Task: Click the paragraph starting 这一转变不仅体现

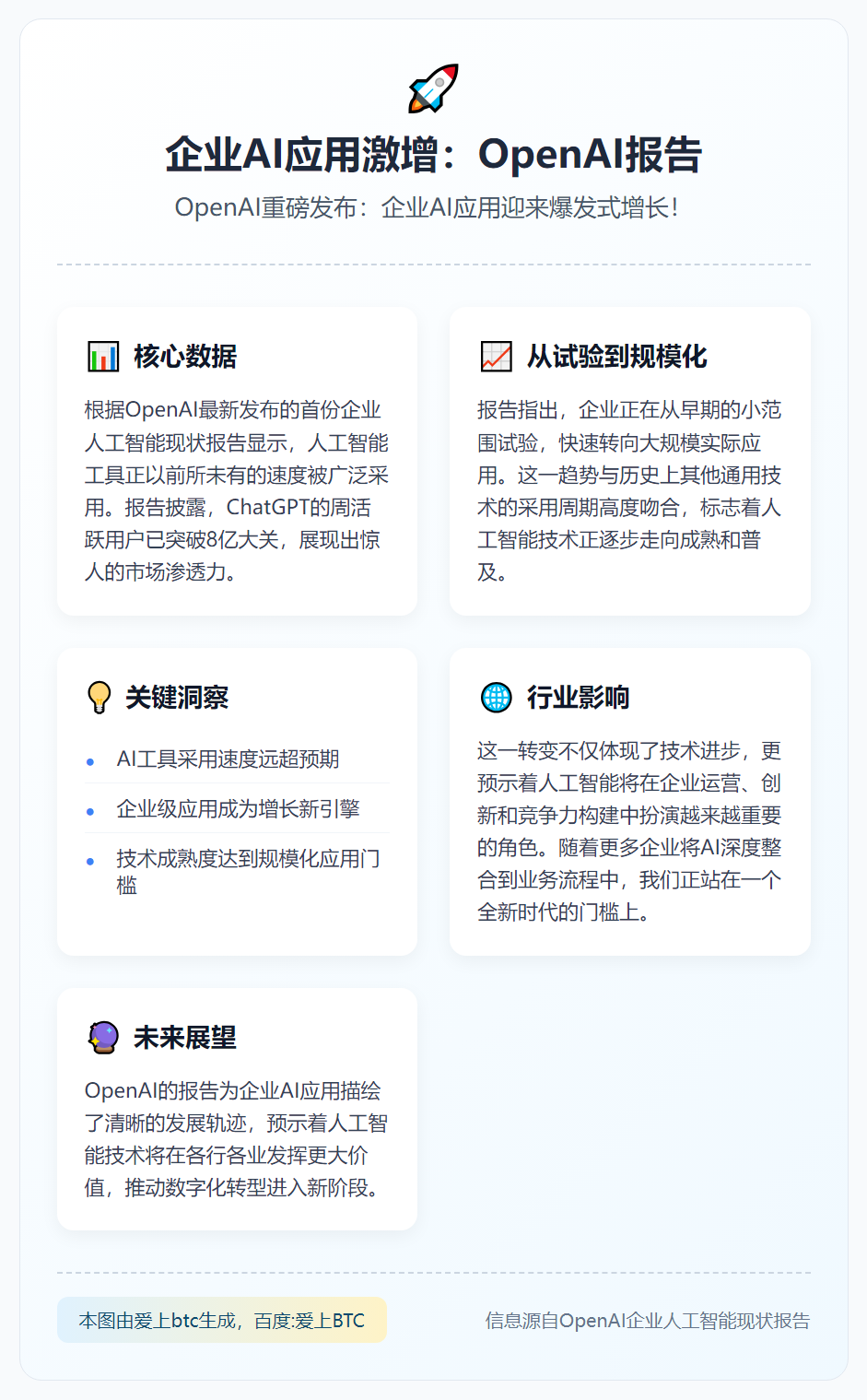Action: pyautogui.click(x=629, y=831)
